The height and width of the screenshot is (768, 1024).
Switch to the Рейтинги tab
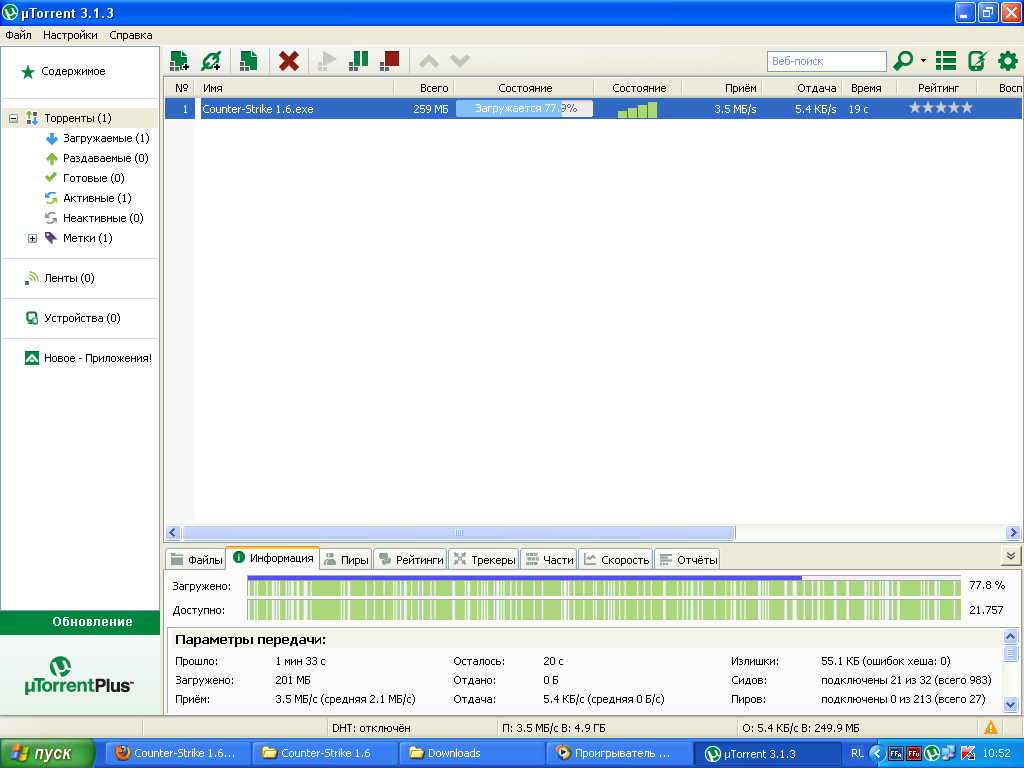(x=411, y=560)
